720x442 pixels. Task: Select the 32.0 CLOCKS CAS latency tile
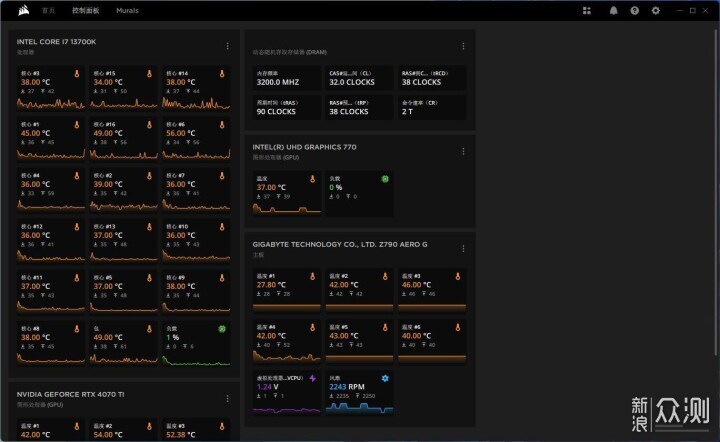359,78
